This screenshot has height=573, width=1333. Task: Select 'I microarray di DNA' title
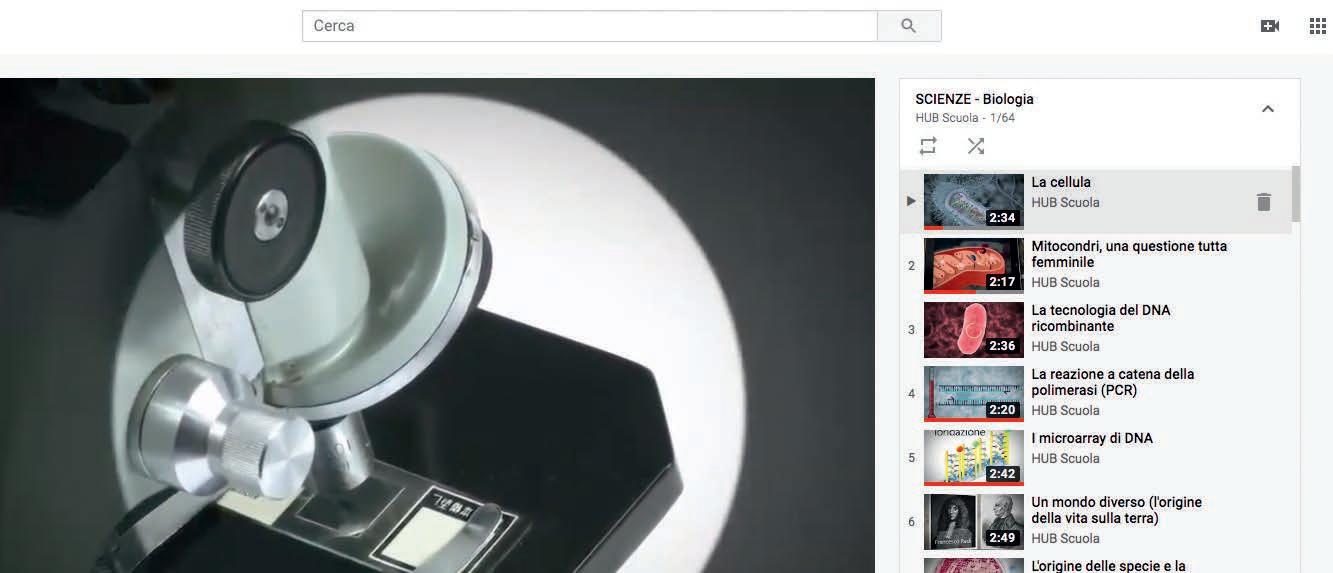(x=1092, y=438)
